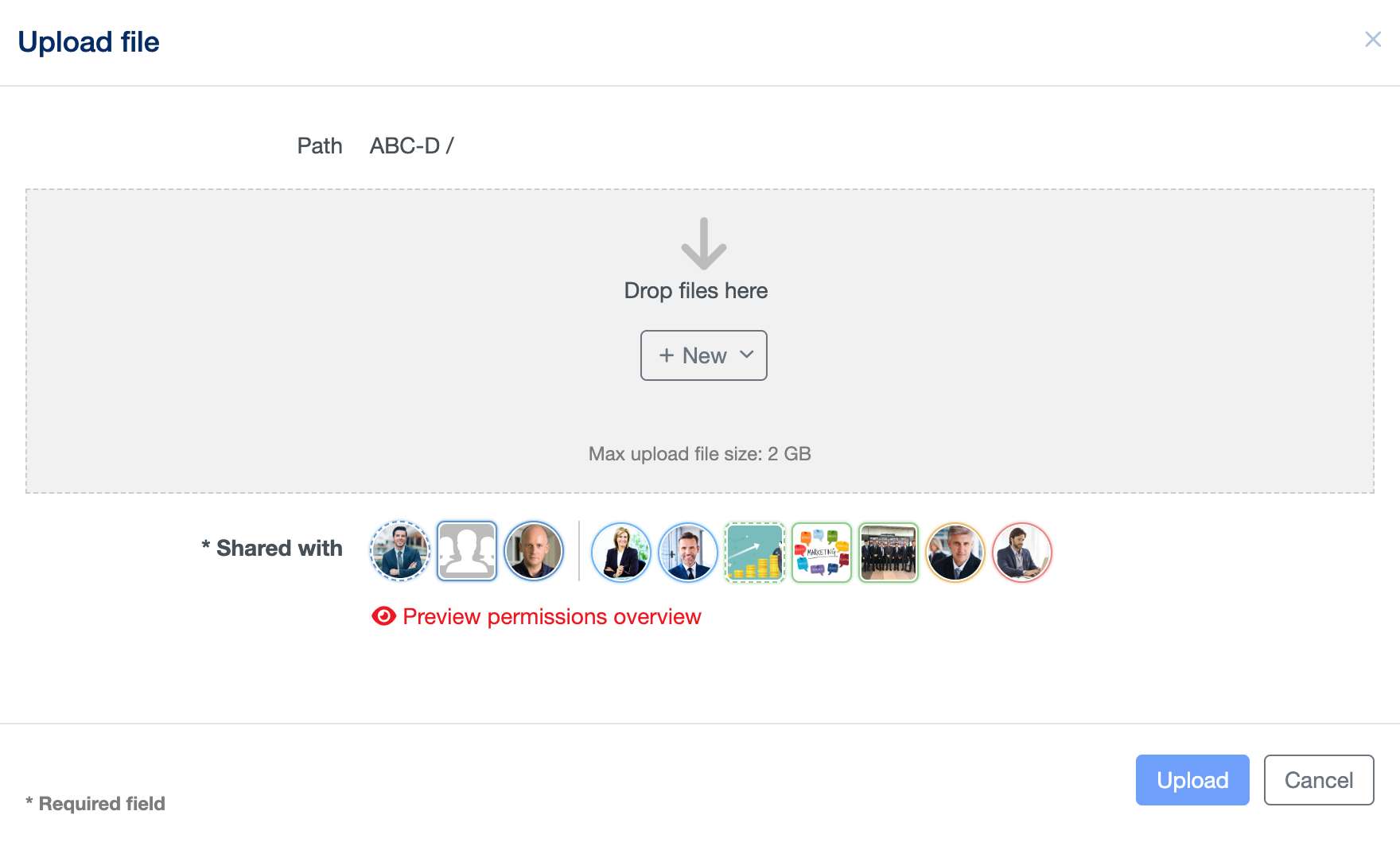Toggle sharing with the blonde woman avatar
The image size is (1400, 846).
pos(621,552)
